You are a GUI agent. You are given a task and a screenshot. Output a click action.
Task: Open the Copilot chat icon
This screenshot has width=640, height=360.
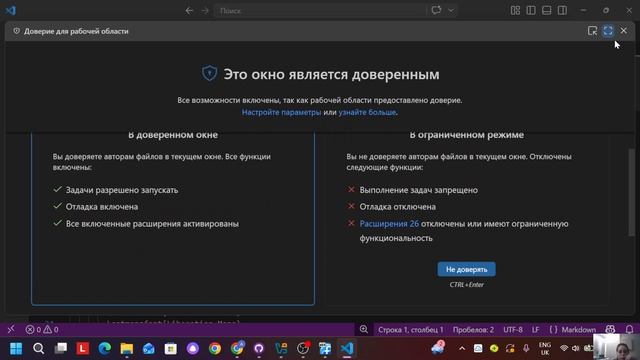436,10
